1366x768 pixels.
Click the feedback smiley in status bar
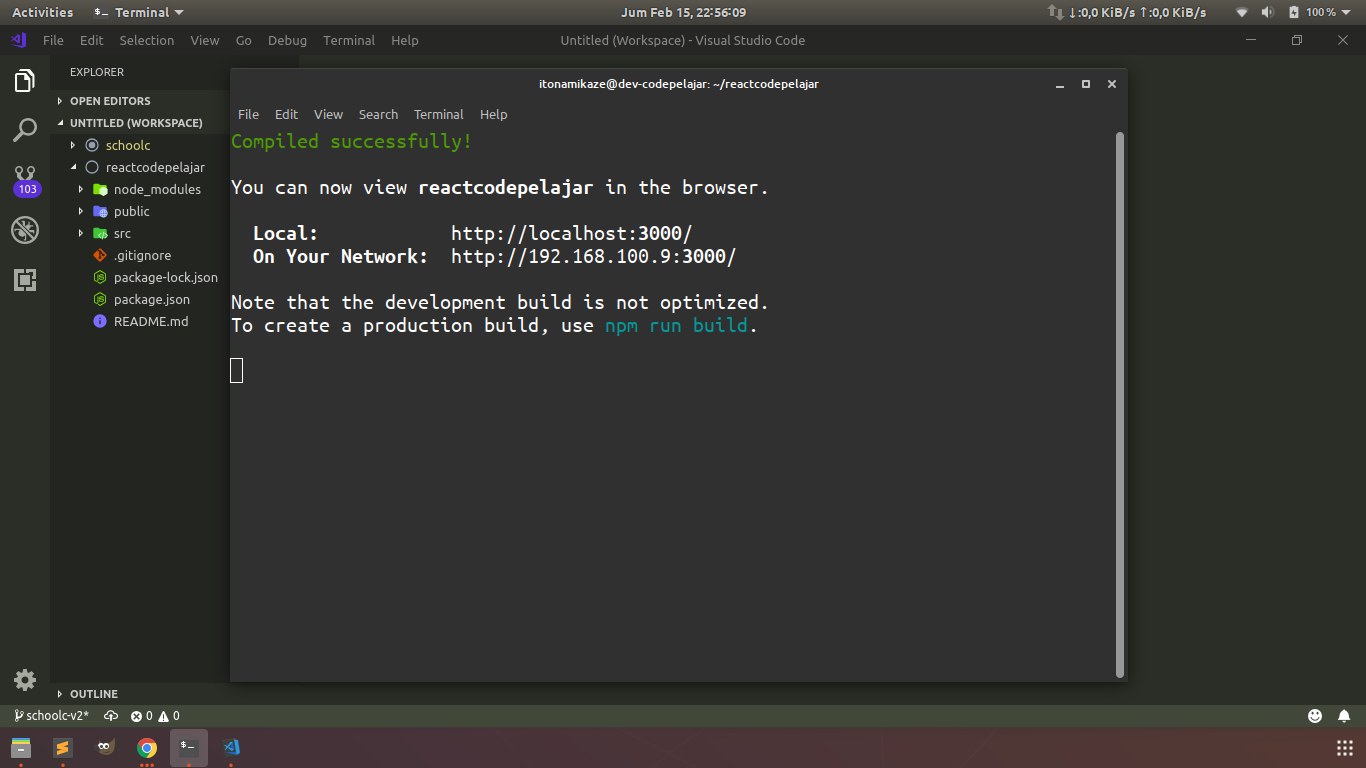click(1315, 716)
